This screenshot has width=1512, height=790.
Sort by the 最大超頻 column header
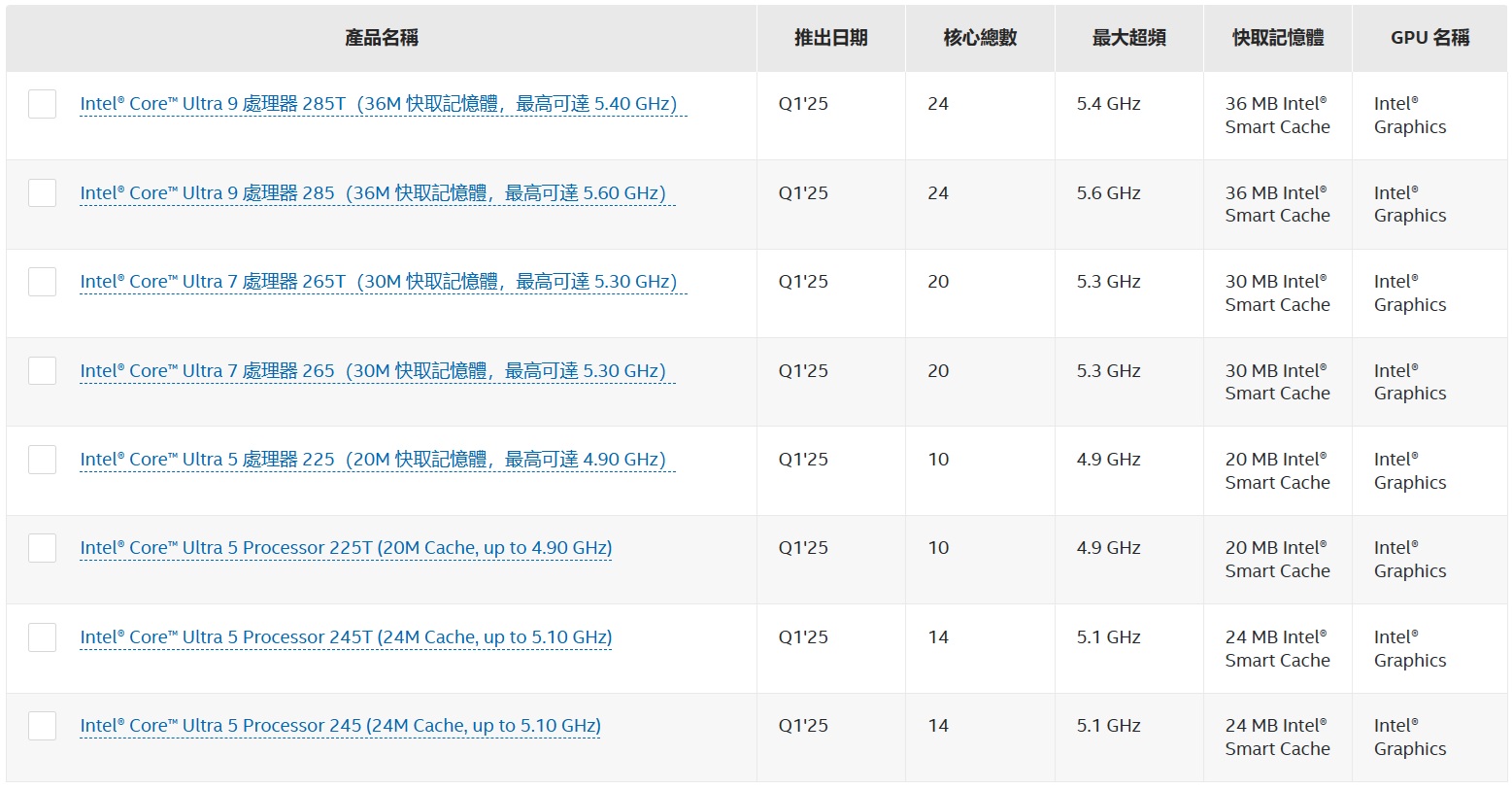coord(1128,38)
